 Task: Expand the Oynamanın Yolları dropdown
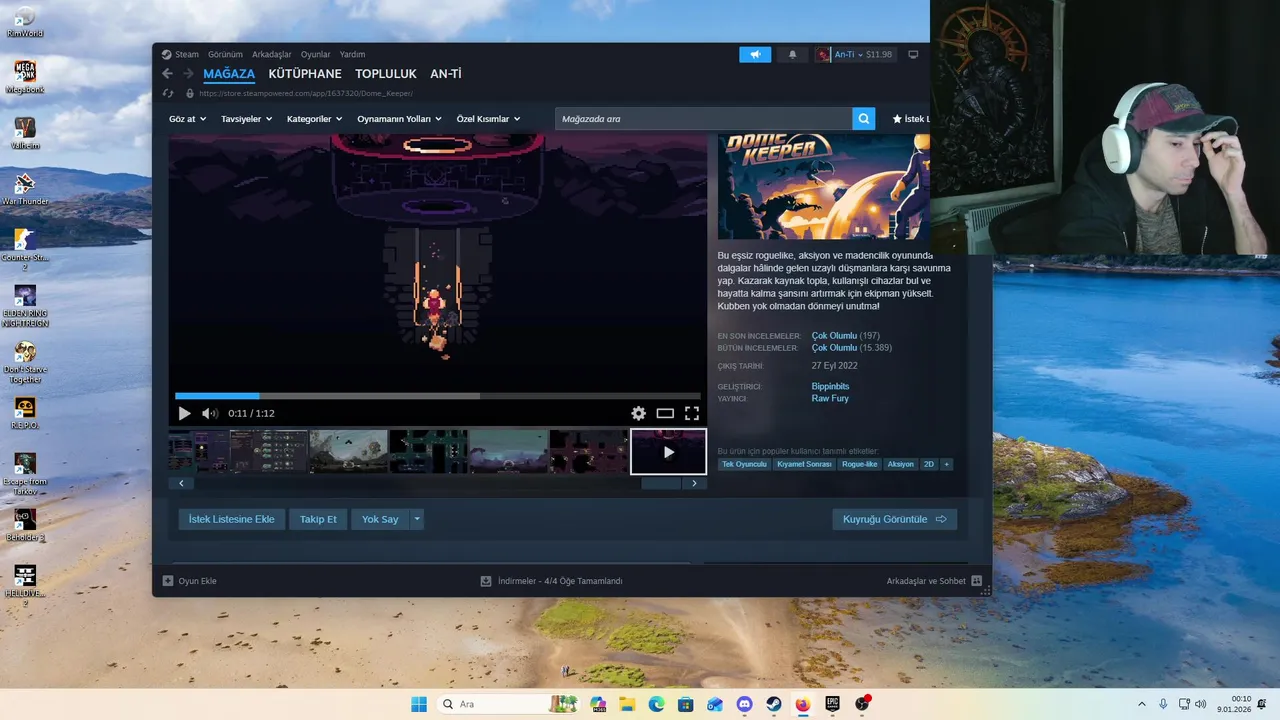click(x=399, y=119)
